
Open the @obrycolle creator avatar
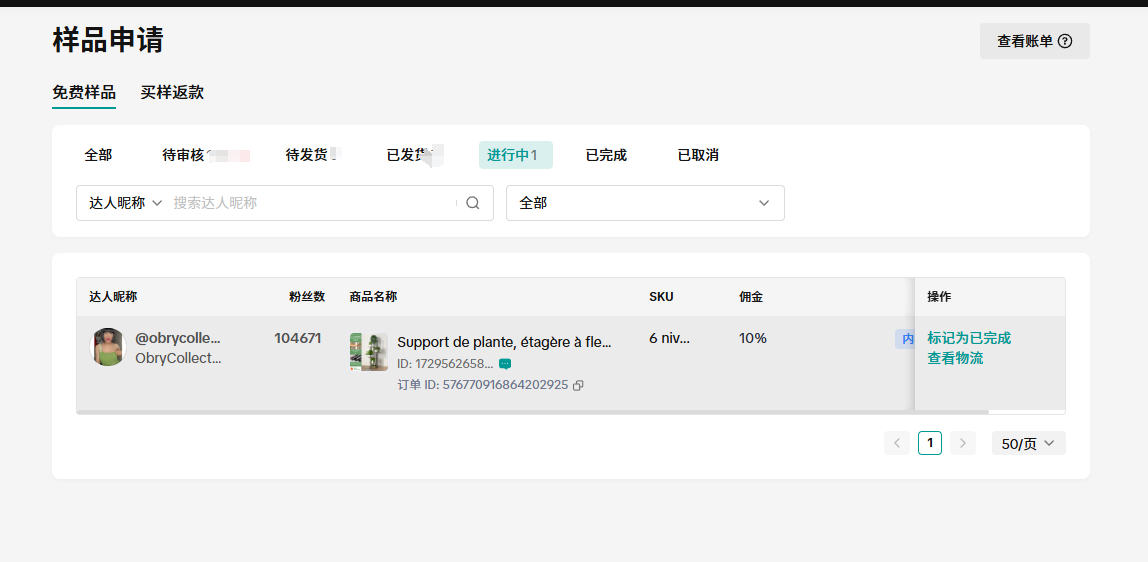(x=108, y=347)
